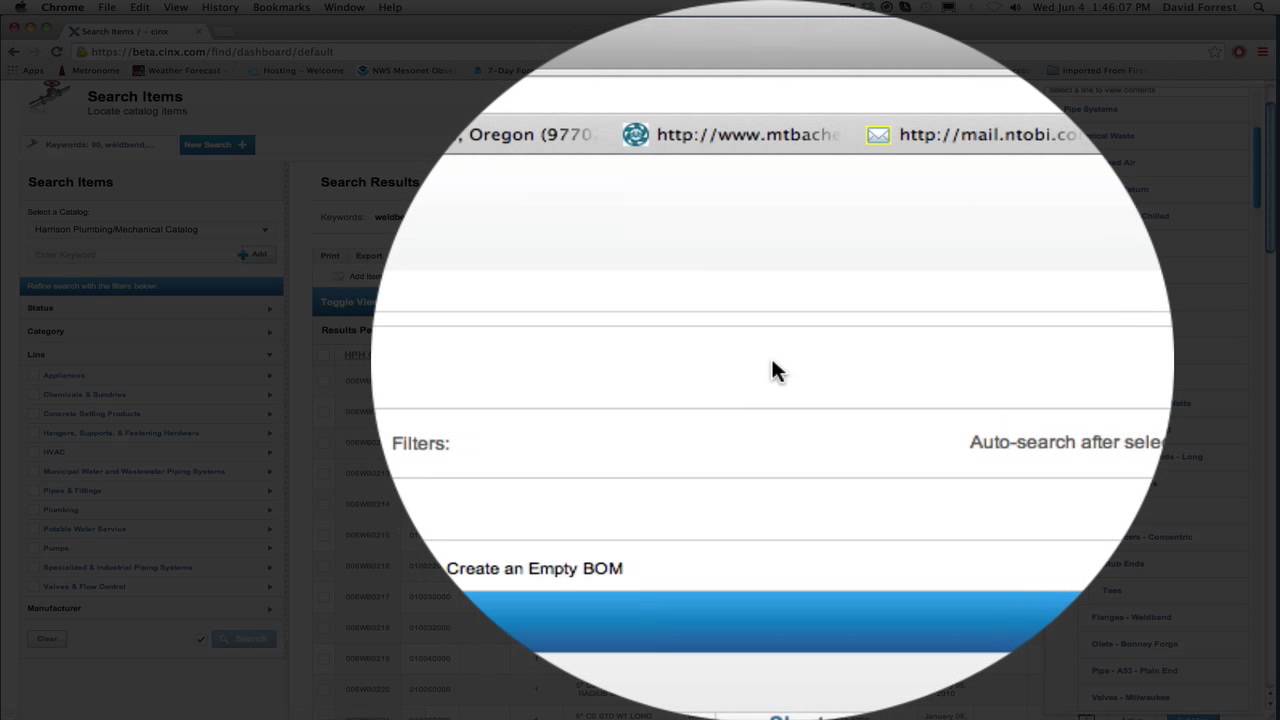Open the Municipal Water and Wastewater Piping Systems link

pos(134,471)
